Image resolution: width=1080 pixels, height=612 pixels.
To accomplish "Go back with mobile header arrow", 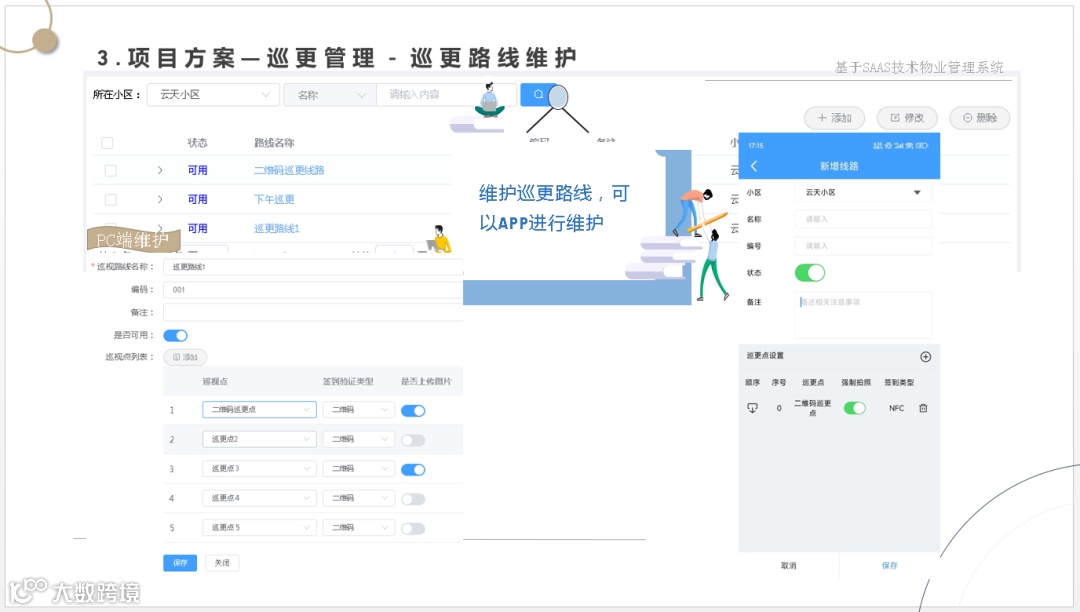I will click(754, 166).
